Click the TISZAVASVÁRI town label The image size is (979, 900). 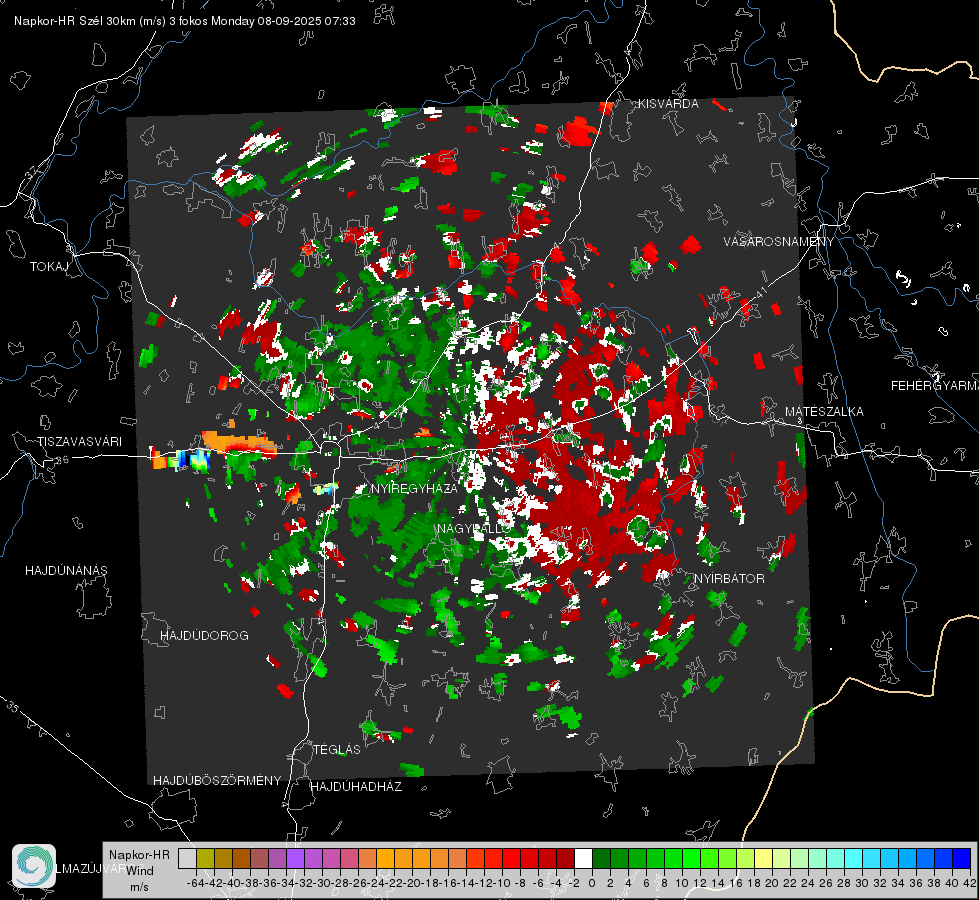click(x=80, y=442)
